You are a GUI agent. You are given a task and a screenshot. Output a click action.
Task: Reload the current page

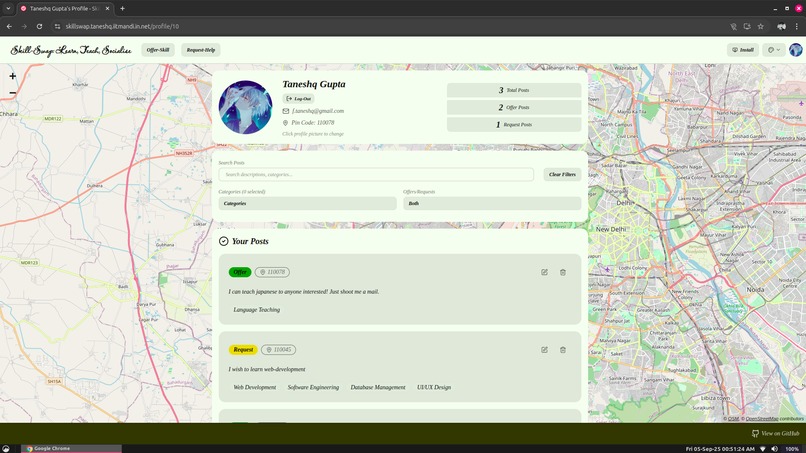[x=39, y=26]
